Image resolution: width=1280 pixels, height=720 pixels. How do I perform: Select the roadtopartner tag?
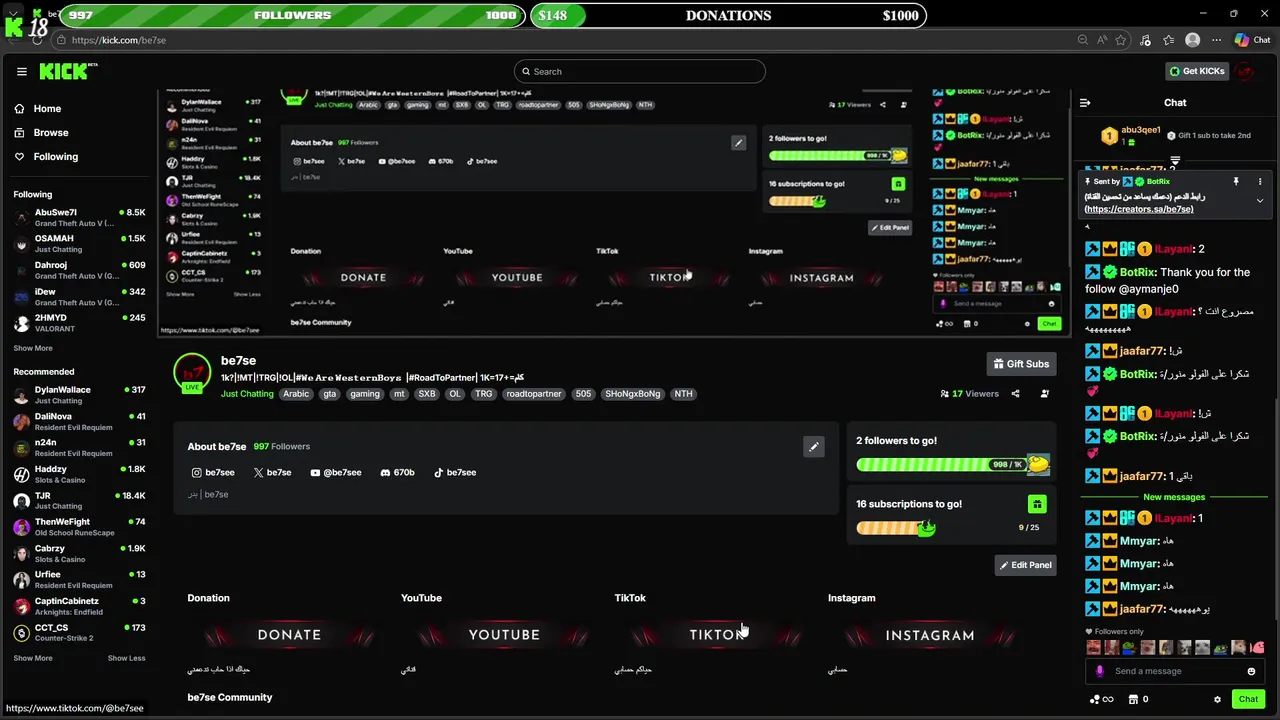(534, 394)
